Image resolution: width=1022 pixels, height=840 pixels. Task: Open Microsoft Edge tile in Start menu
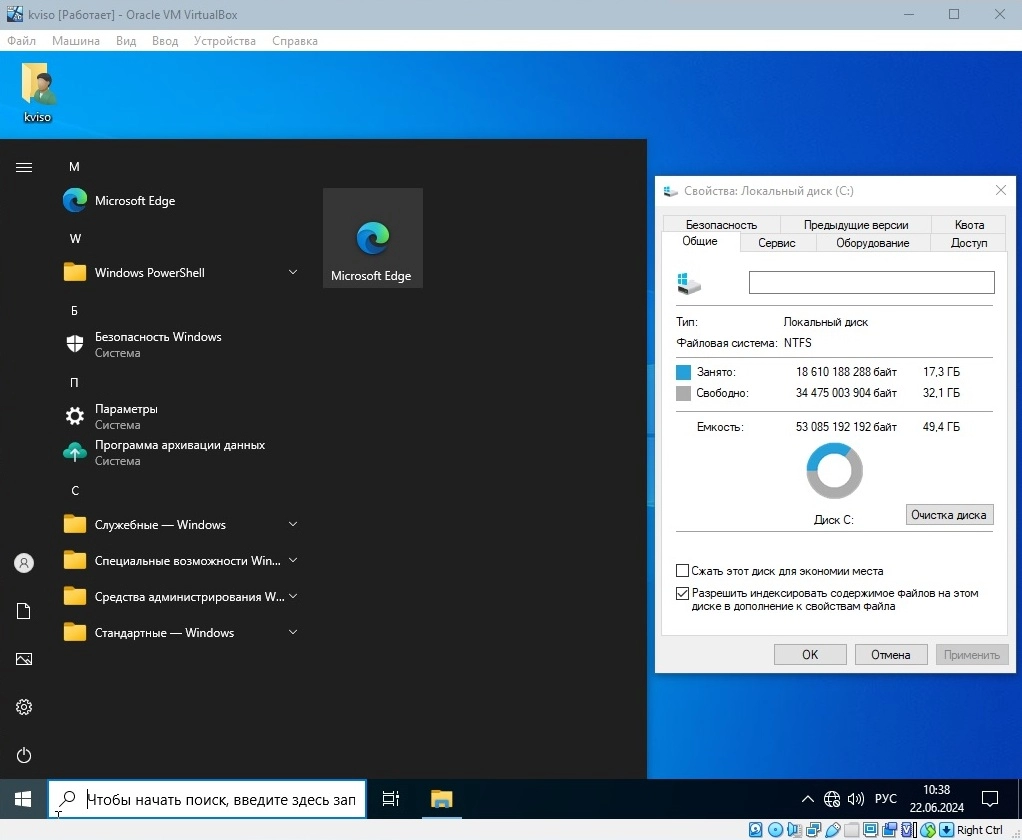tap(372, 238)
